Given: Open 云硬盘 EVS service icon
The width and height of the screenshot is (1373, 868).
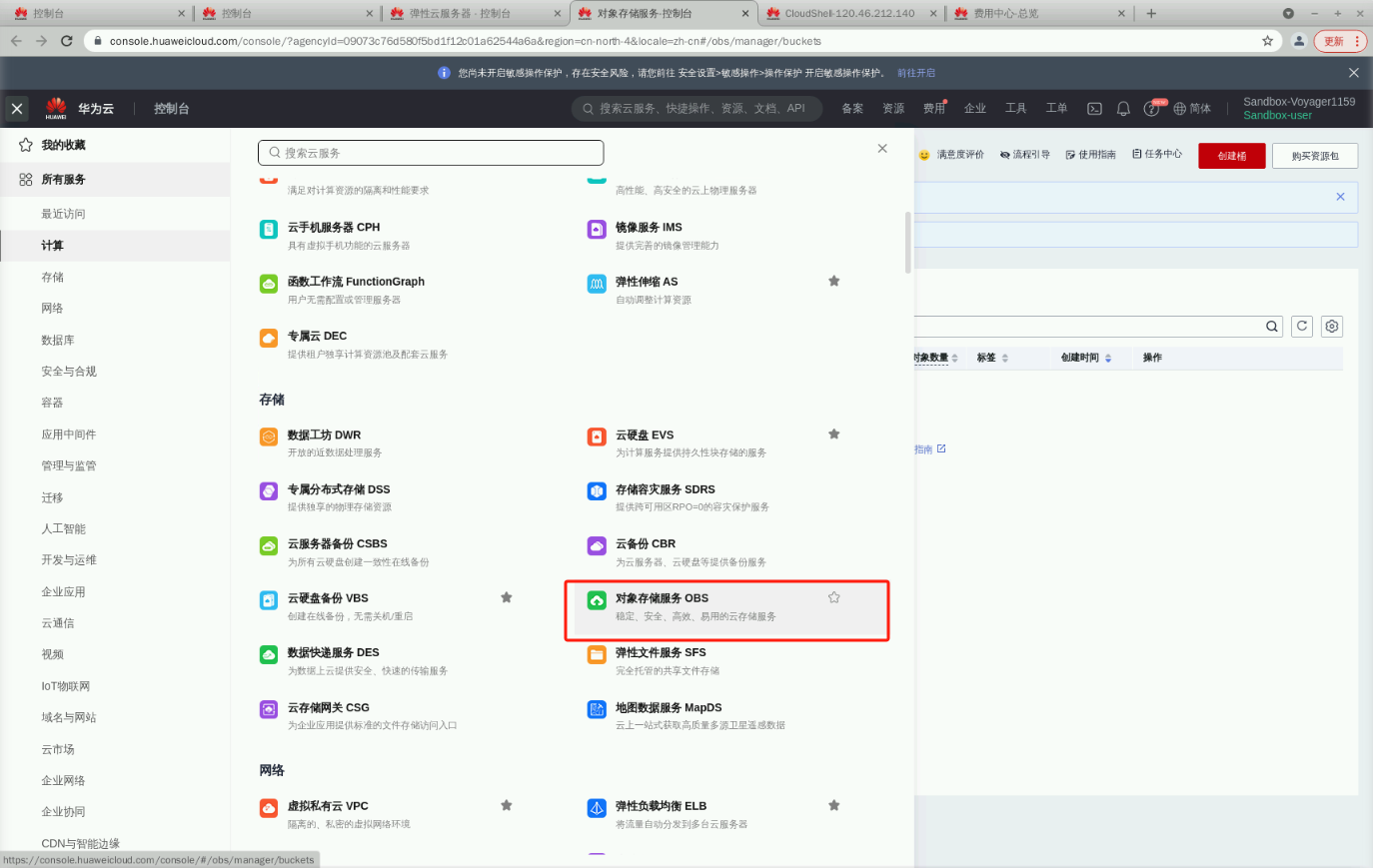Looking at the screenshot, I should click(597, 437).
